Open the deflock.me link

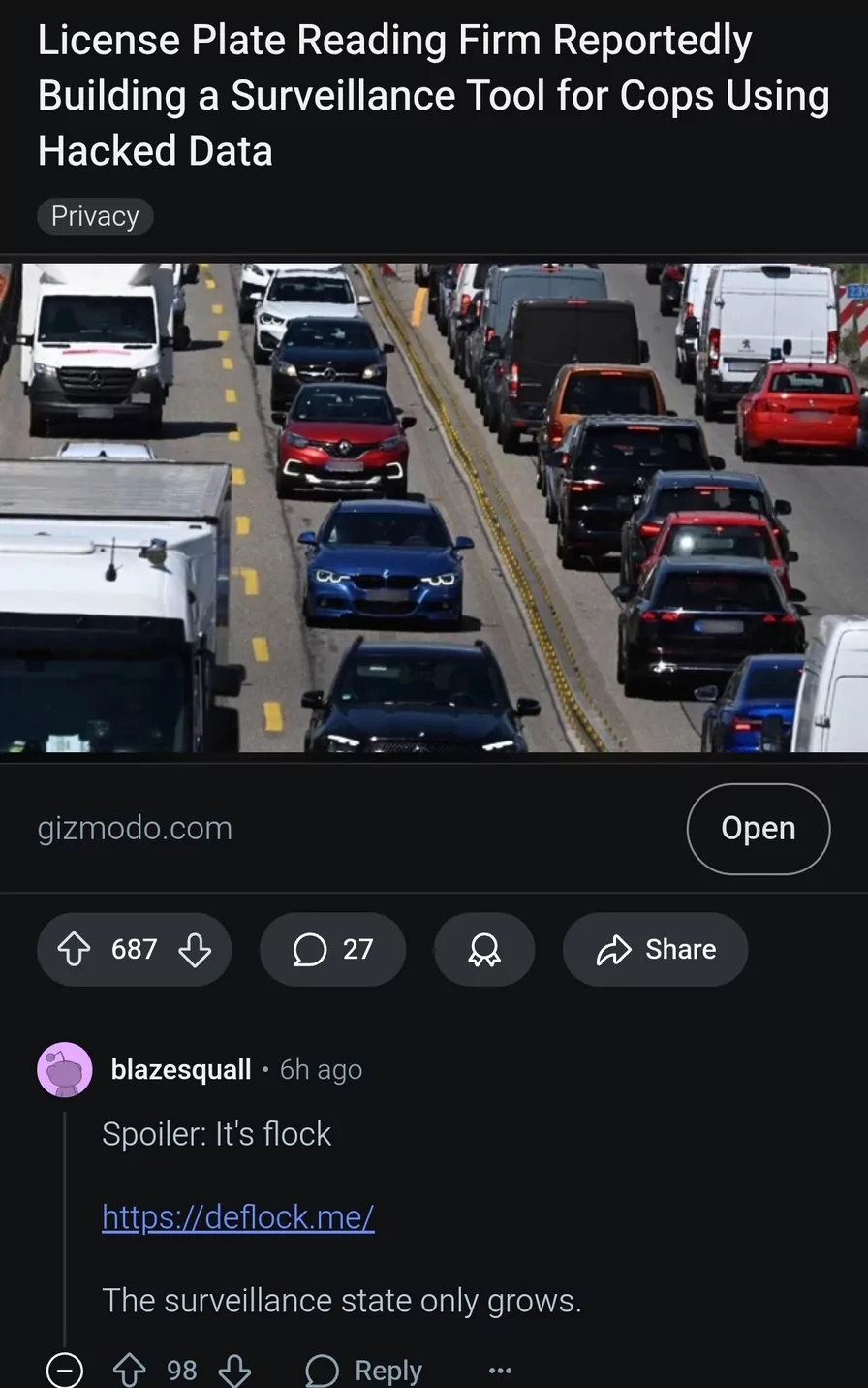tap(238, 1217)
